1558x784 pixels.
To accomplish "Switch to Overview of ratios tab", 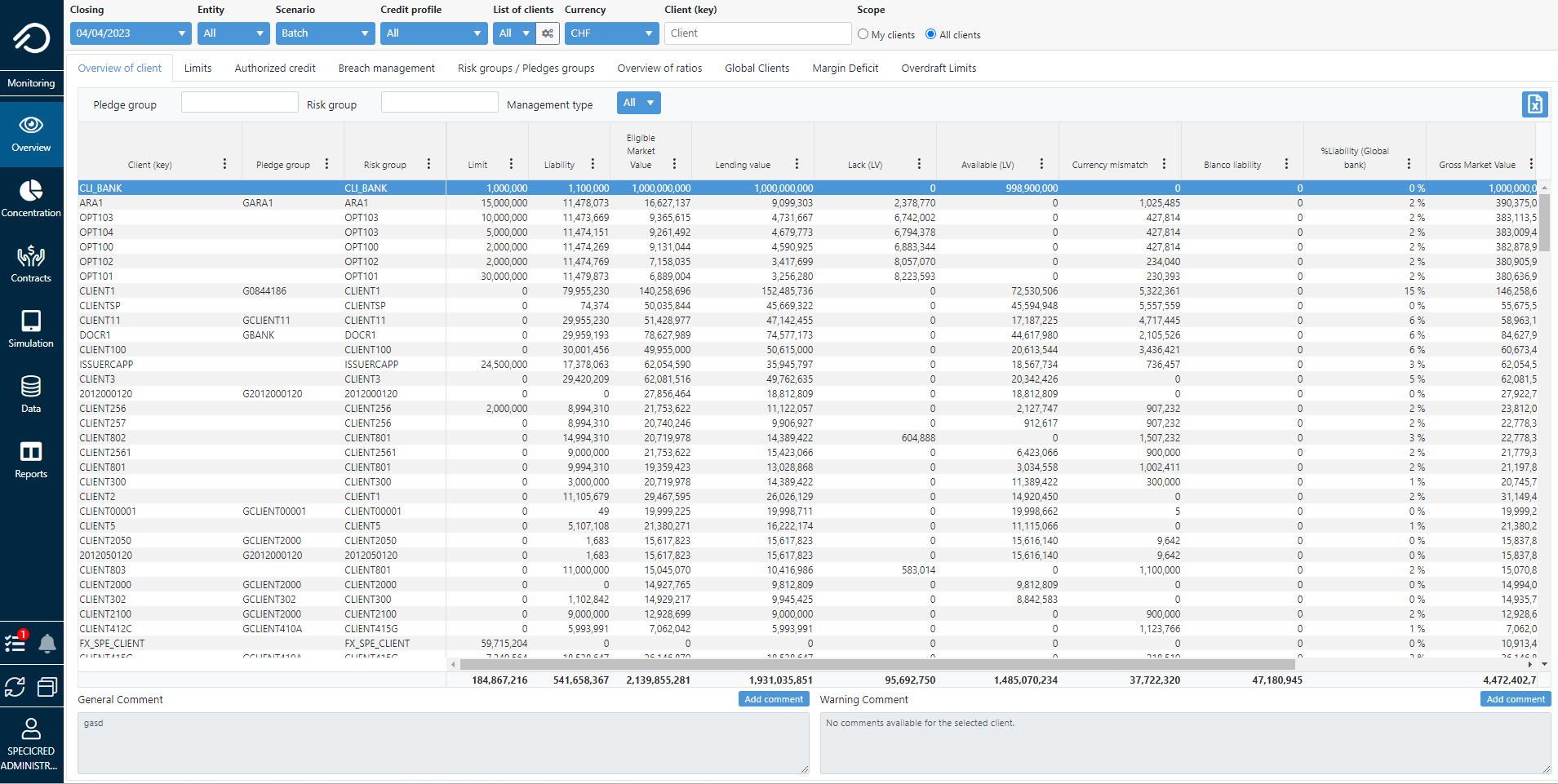I will [x=659, y=69].
